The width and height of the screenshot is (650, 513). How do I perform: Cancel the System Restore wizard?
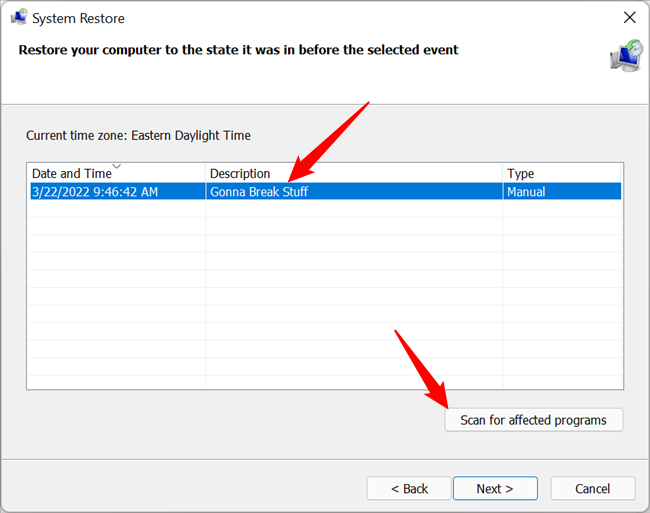(593, 488)
